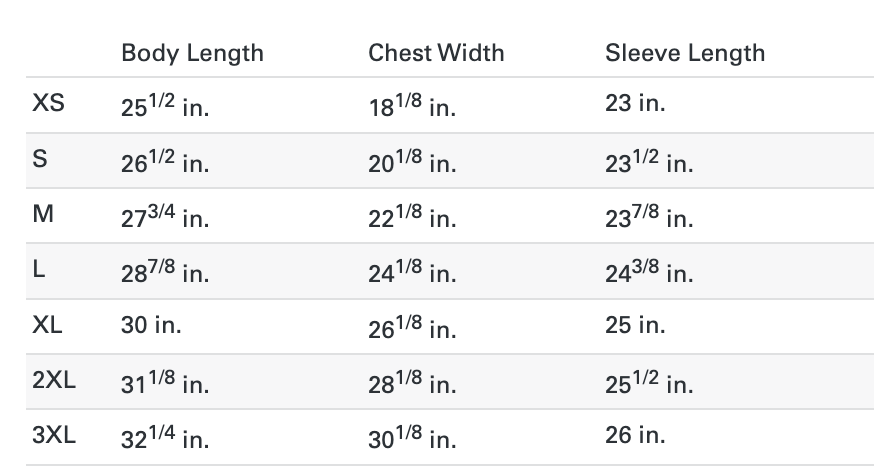Select the 2XL size row label
This screenshot has height=468, width=880.
click(x=54, y=381)
